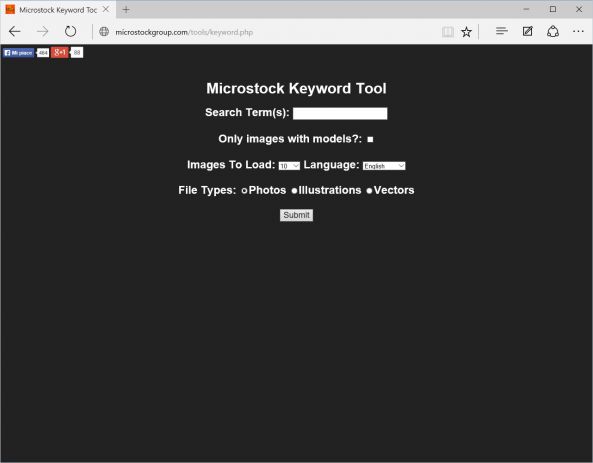This screenshot has height=463, width=593.
Task: Select the Illustrations file type radio
Action: [x=294, y=191]
